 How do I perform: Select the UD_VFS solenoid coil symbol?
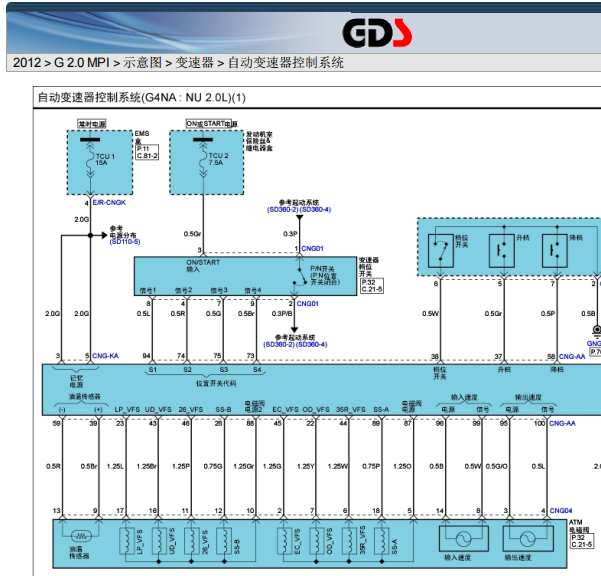pyautogui.click(x=159, y=541)
